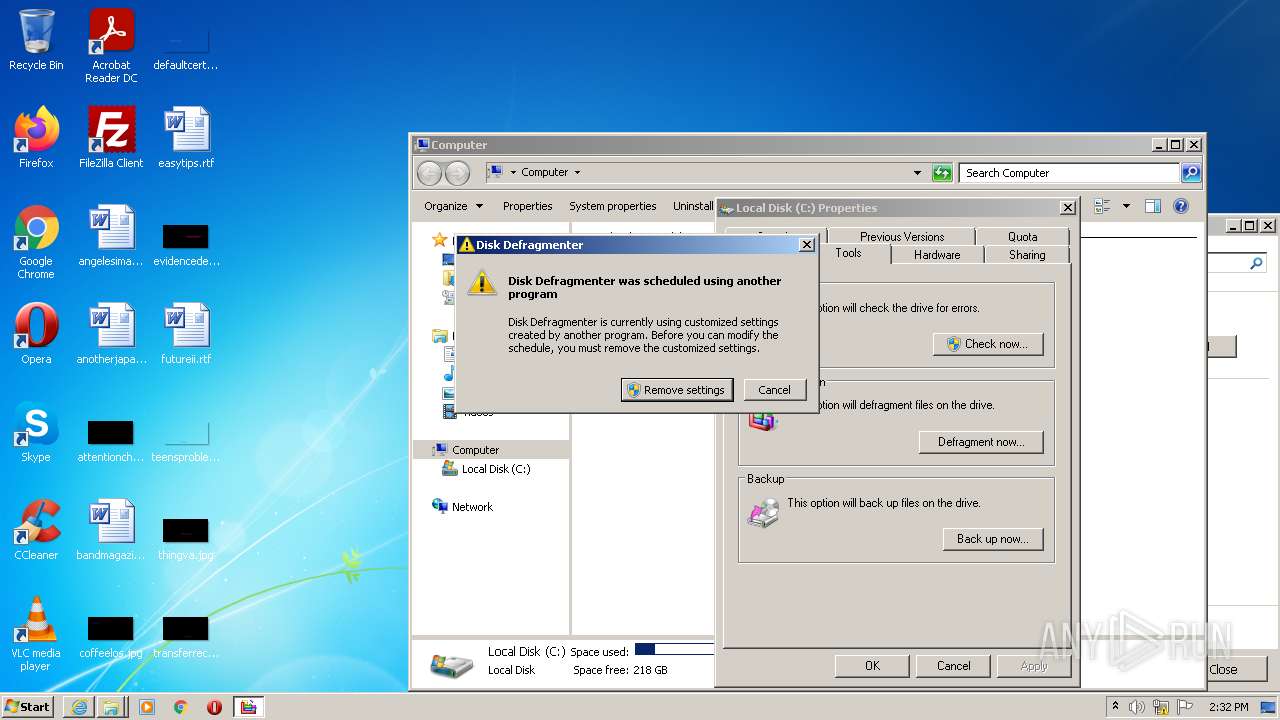This screenshot has height=720, width=1280.
Task: Toggle the preview pane icon
Action: click(x=1153, y=206)
